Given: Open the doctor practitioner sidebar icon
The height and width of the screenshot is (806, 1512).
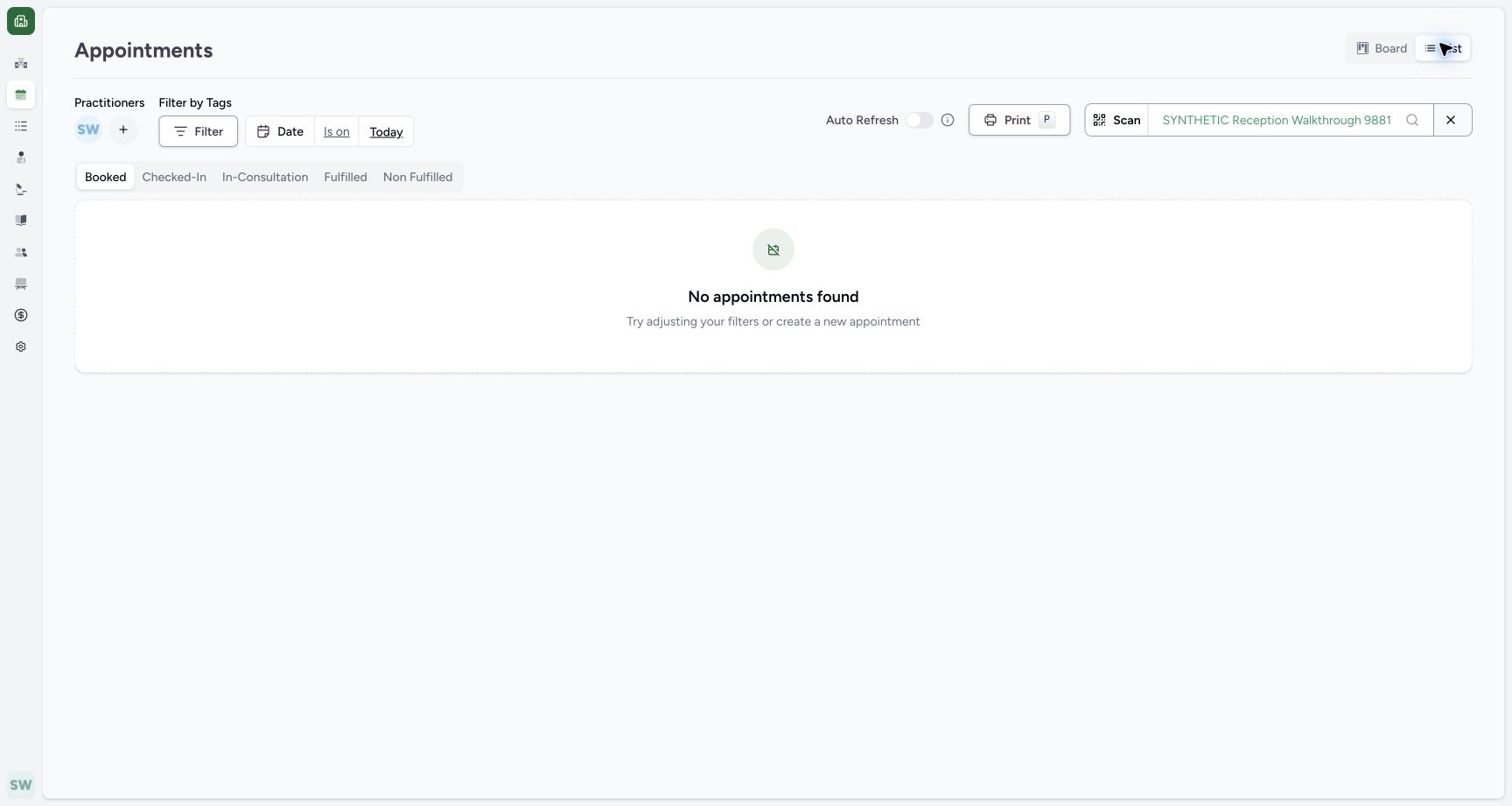Looking at the screenshot, I should click(21, 158).
